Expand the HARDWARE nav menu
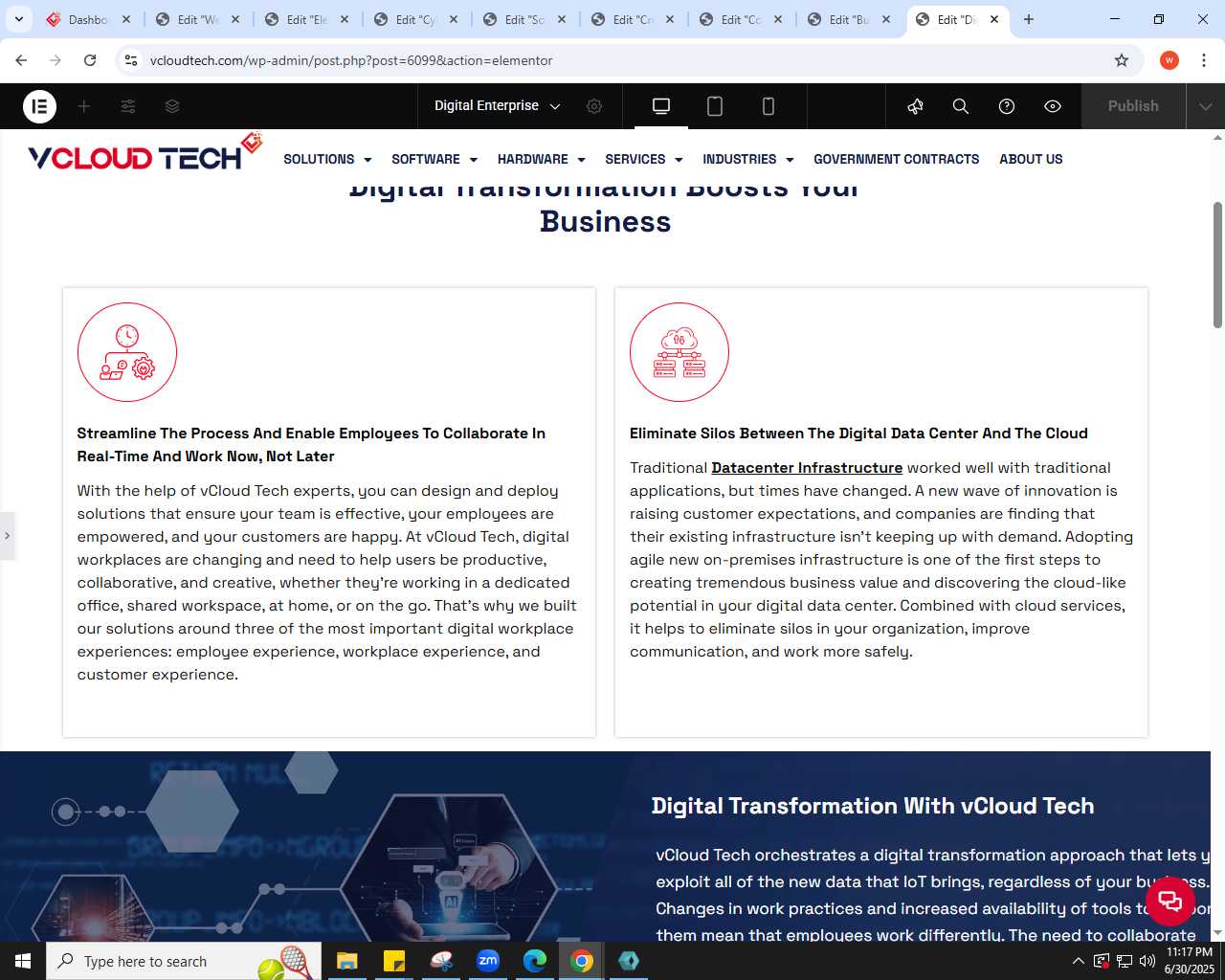 pyautogui.click(x=542, y=159)
